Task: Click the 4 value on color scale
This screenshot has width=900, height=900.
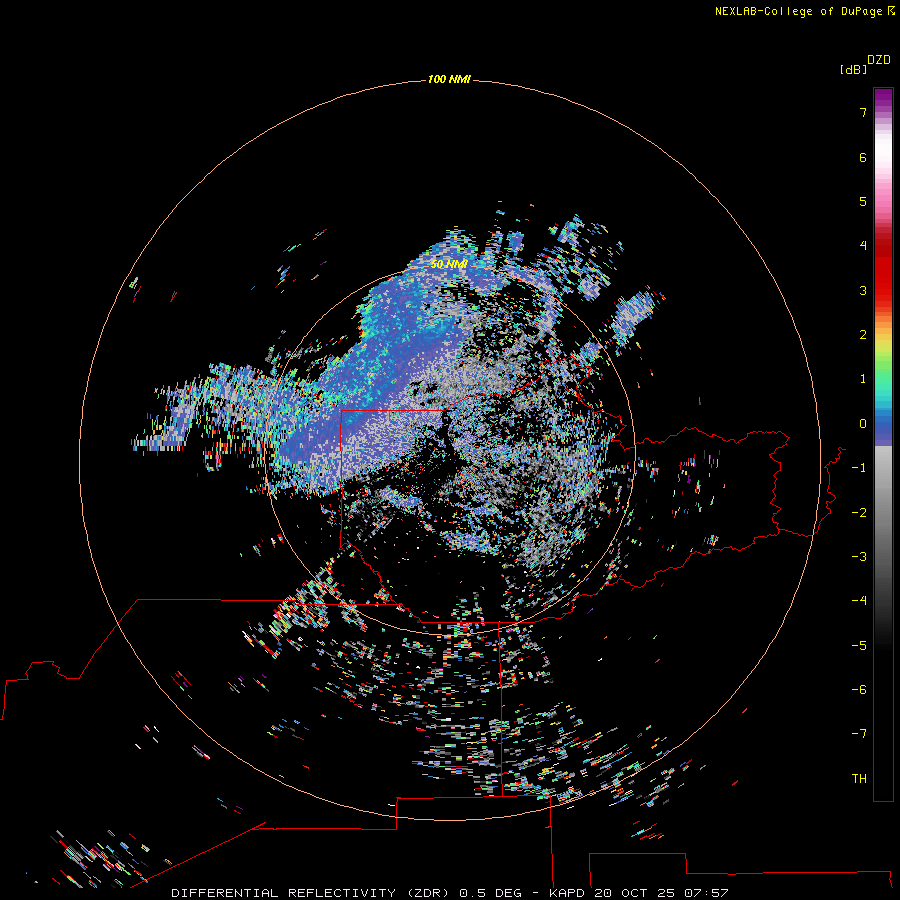Action: pyautogui.click(x=863, y=246)
